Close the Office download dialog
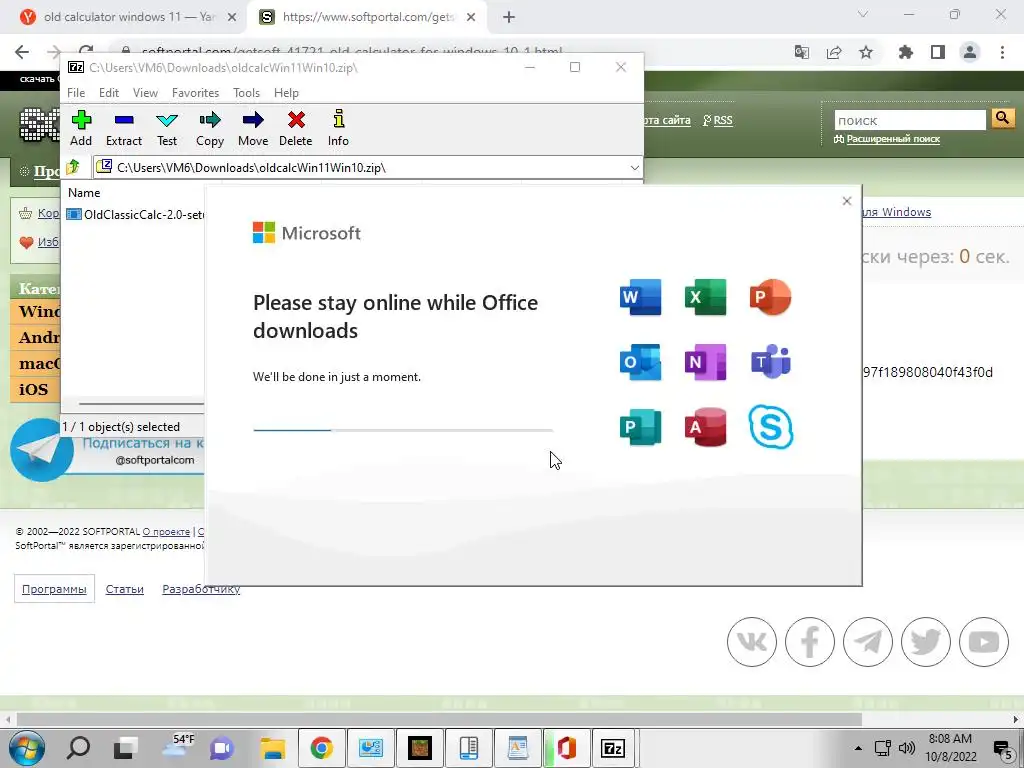Screen dimensions: 1024x768 [x=846, y=201]
